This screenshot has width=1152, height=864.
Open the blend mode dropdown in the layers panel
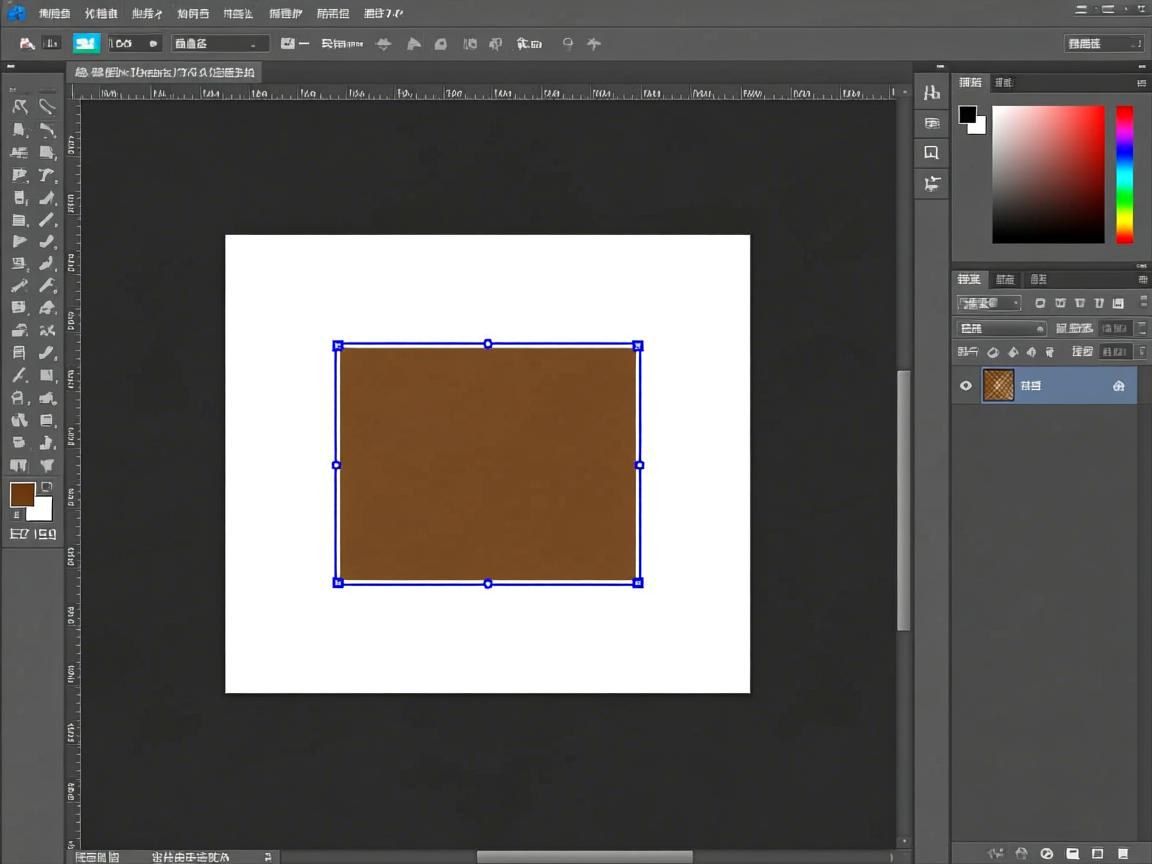click(1001, 328)
